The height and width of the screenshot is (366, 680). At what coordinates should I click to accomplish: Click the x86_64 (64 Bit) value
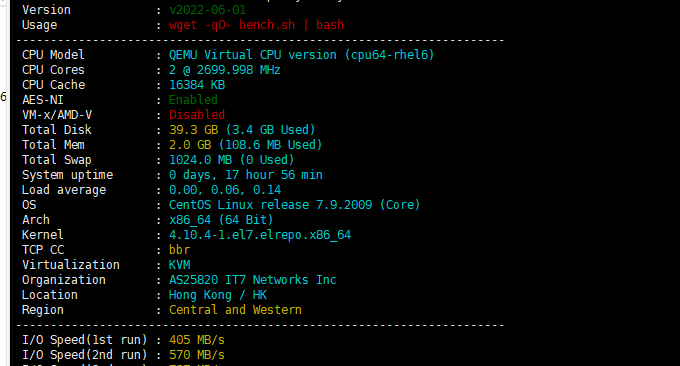221,220
